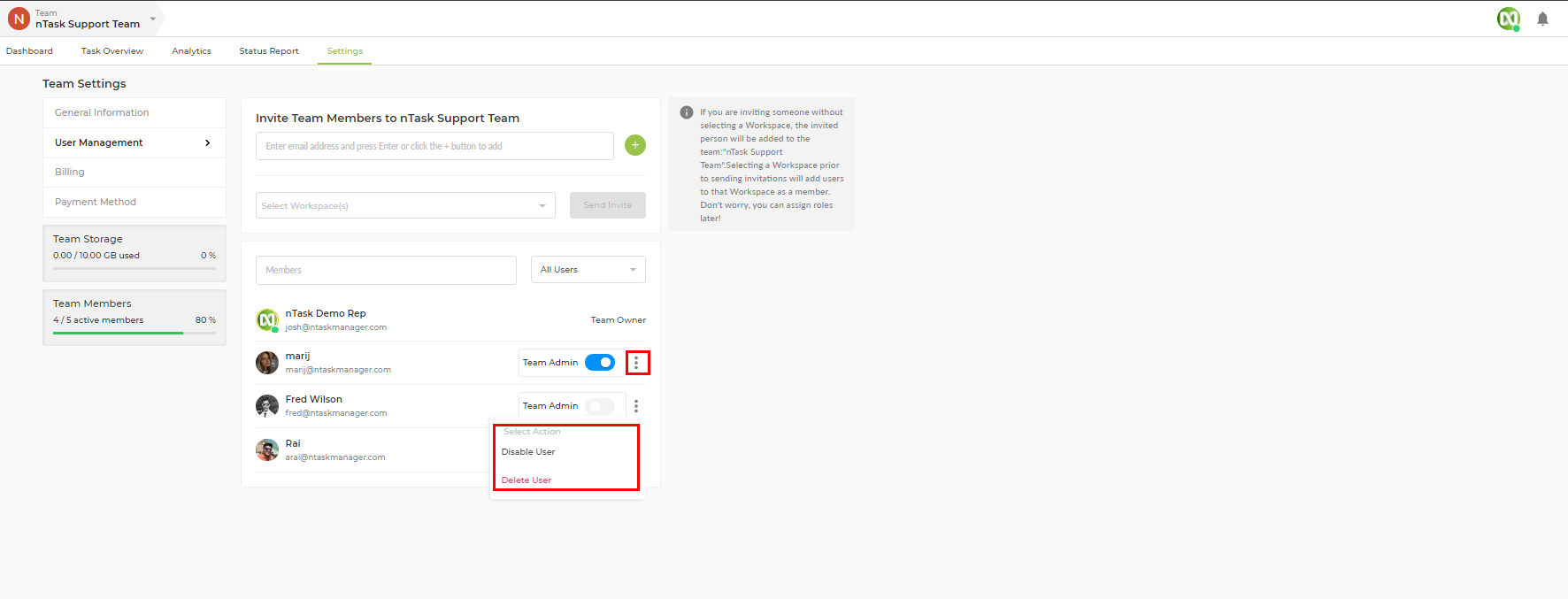Click the email address invite field

coord(434,146)
